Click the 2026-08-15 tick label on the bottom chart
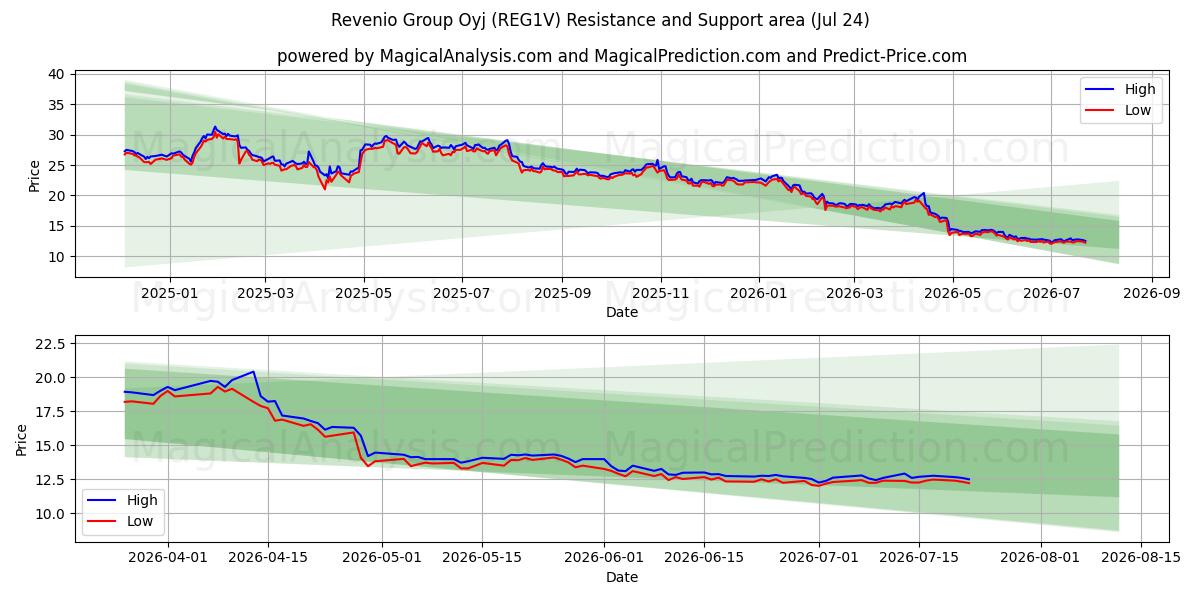 1142,559
